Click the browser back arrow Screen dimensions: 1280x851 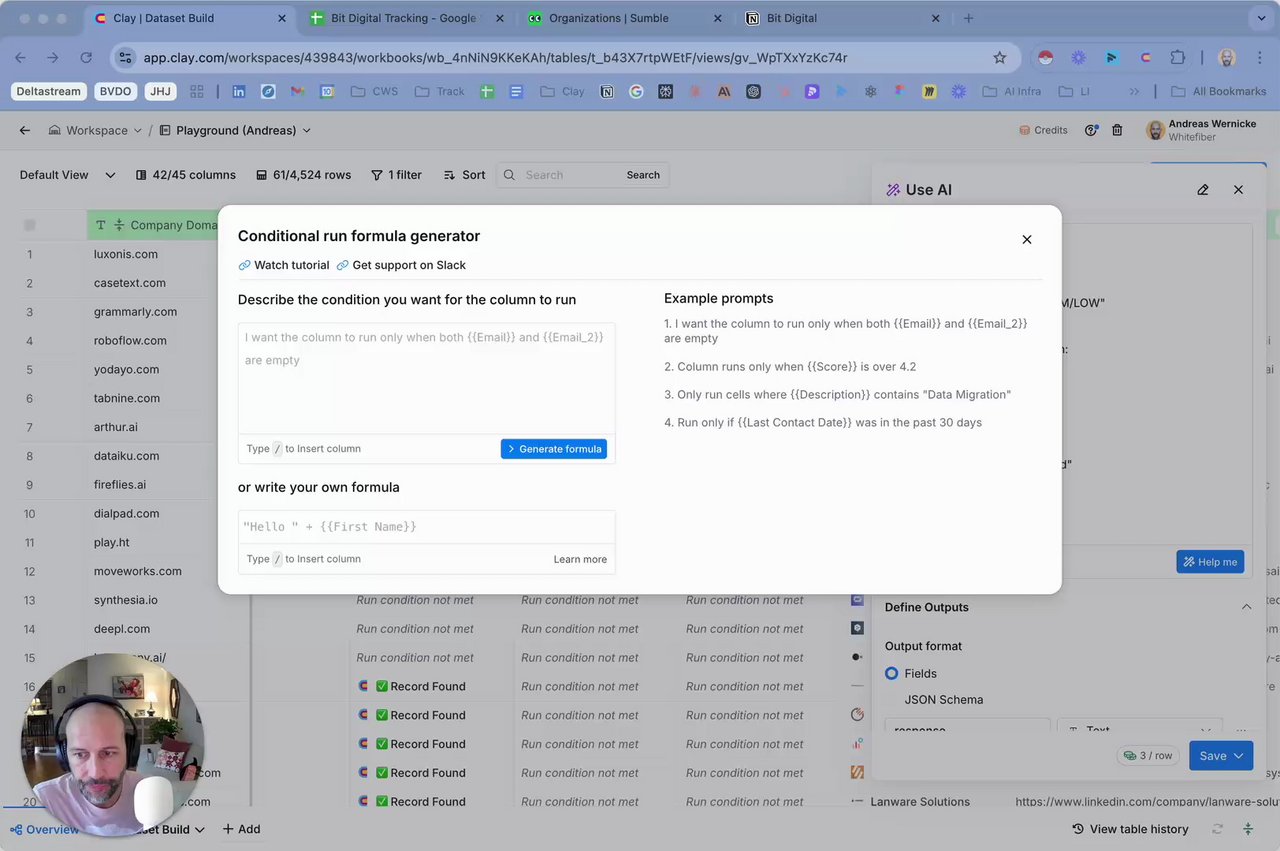point(21,58)
